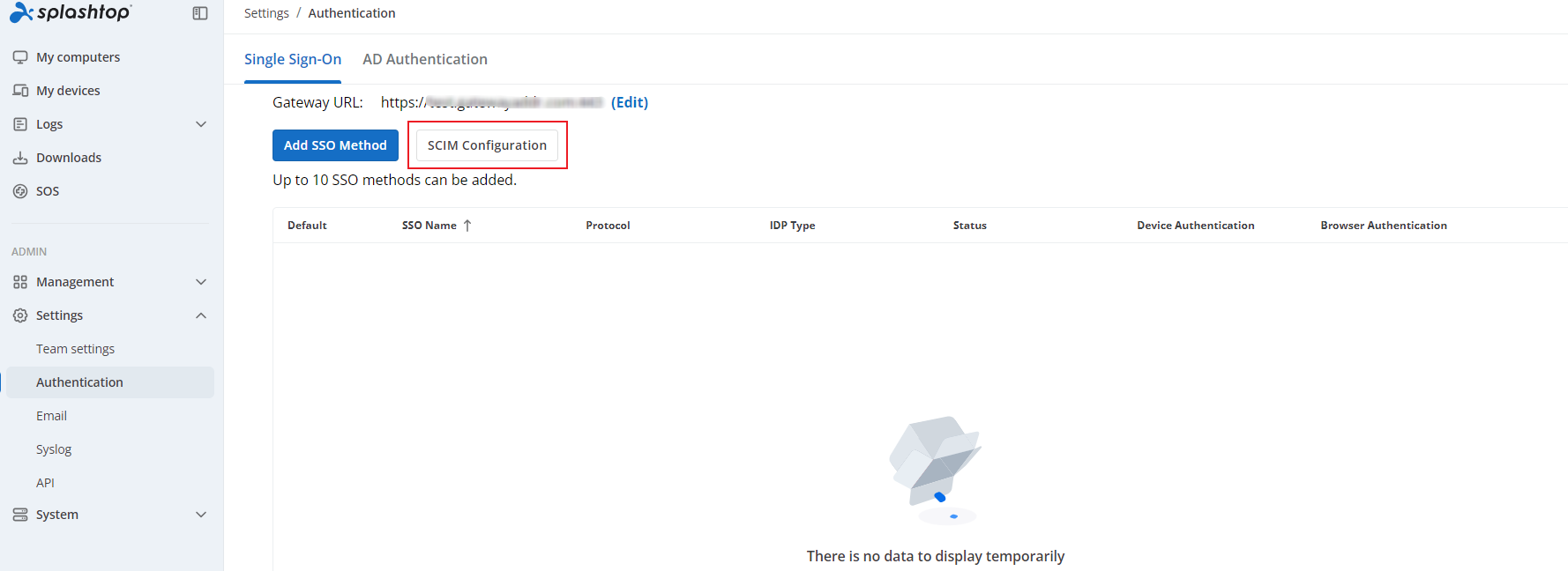This screenshot has height=571, width=1568.
Task: Click the Status column header
Action: (x=969, y=226)
